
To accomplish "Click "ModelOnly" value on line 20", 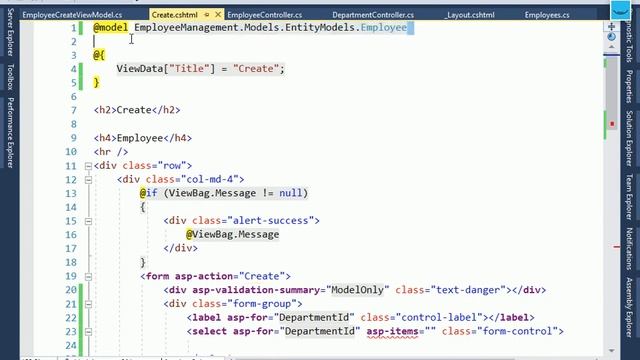I will [358, 290].
